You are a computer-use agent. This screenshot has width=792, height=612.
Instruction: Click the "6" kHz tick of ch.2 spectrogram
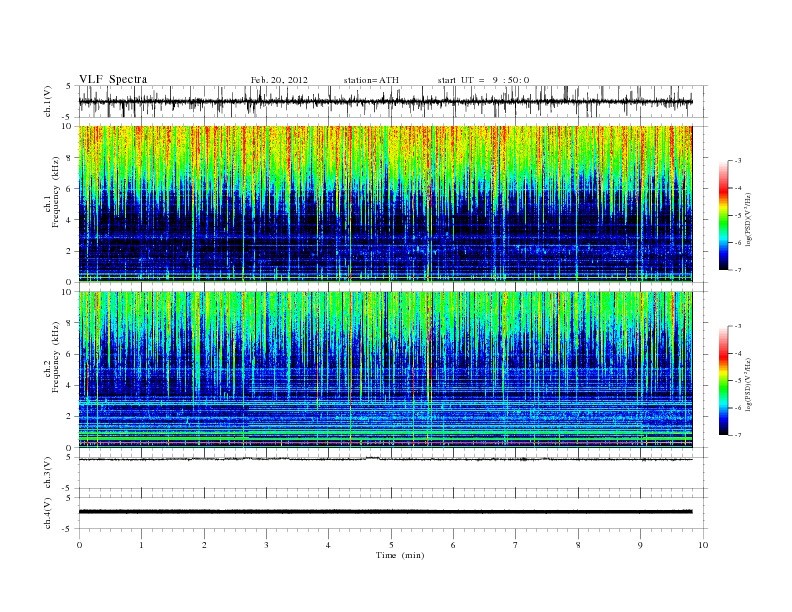point(69,354)
